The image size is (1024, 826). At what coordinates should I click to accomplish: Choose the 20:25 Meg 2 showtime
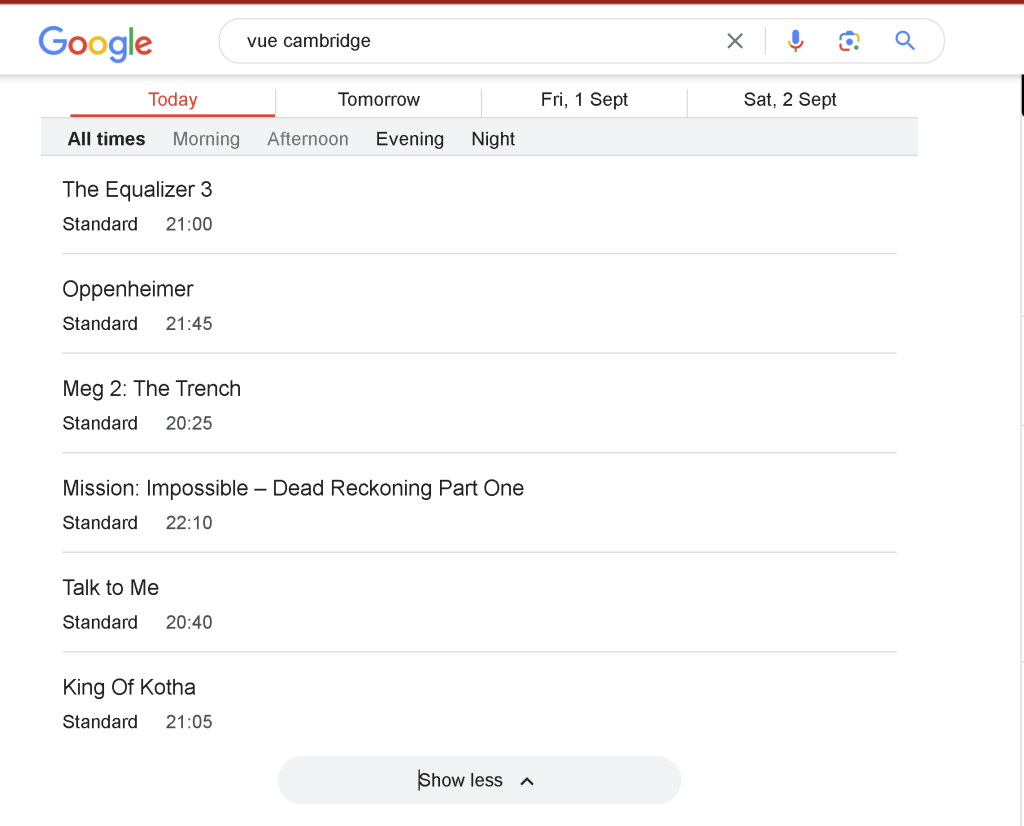click(189, 423)
